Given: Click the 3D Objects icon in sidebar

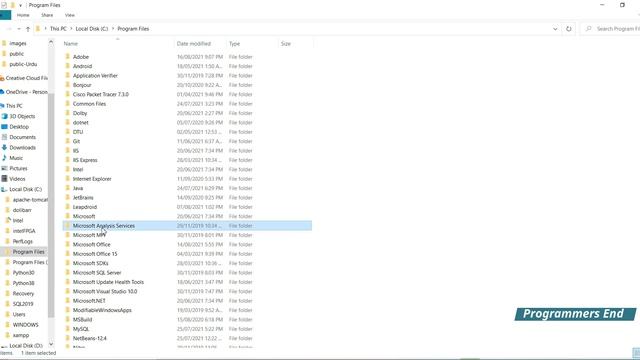Looking at the screenshot, I should pyautogui.click(x=4, y=116).
